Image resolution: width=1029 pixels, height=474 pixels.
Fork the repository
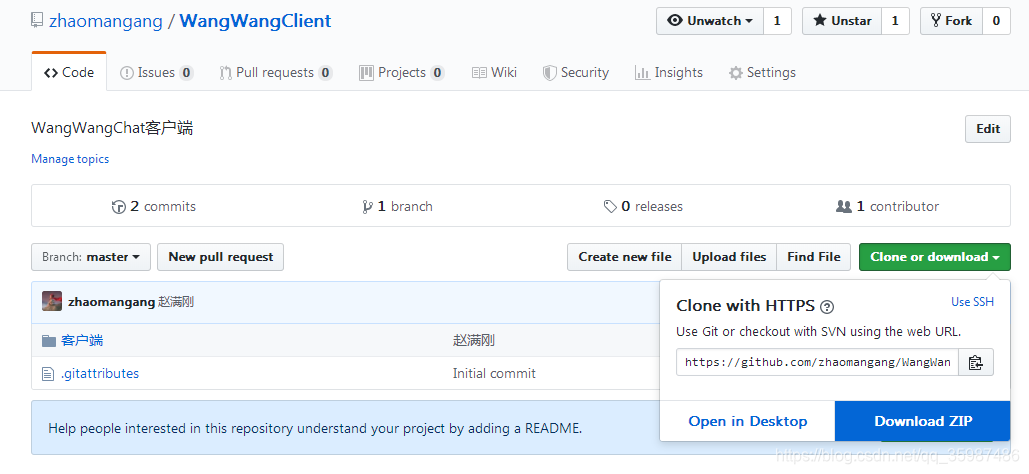pos(950,21)
